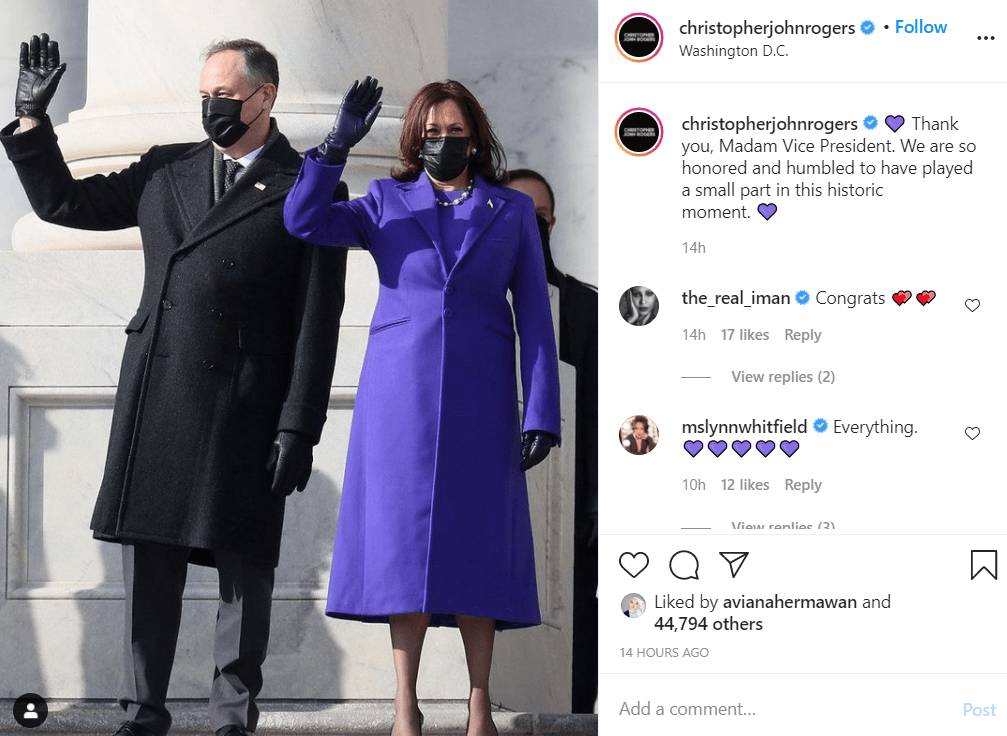1007x736 pixels.
Task: Share the post via paper plane icon
Action: click(x=733, y=564)
